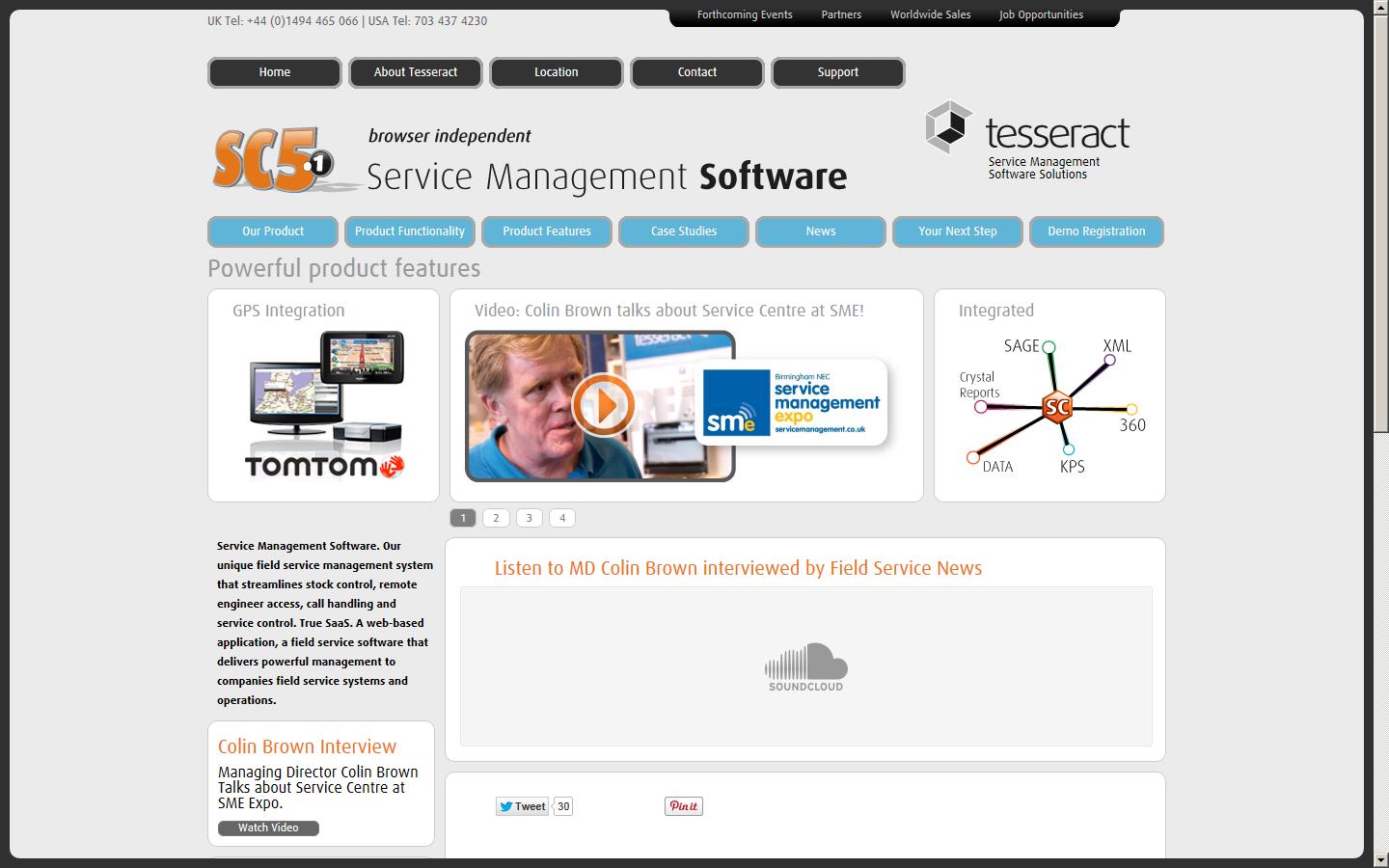
Task: Play the Colin Brown video
Action: (603, 405)
